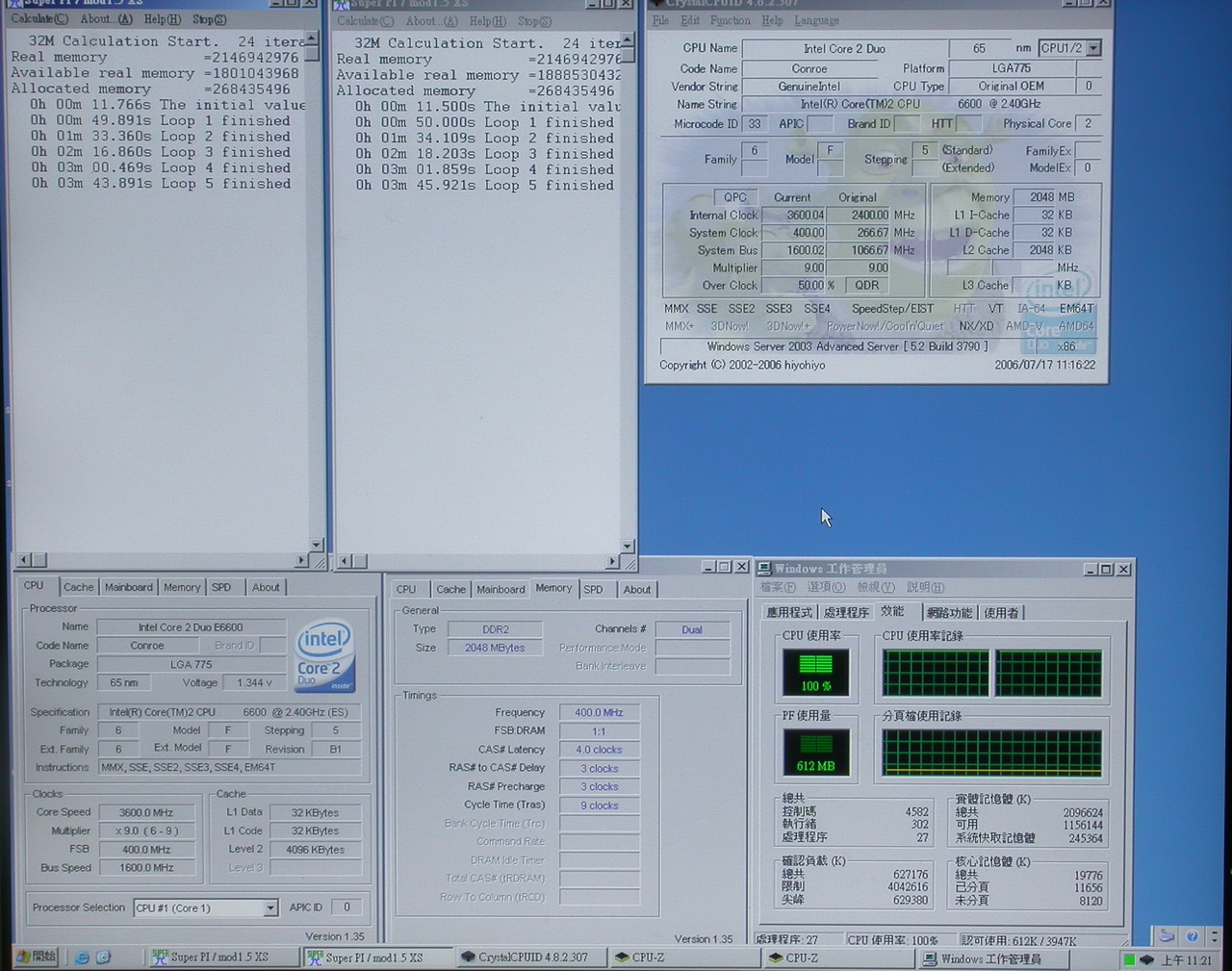The image size is (1232, 971).
Task: Open About tab in the CPU-Z processor window
Action: (266, 587)
